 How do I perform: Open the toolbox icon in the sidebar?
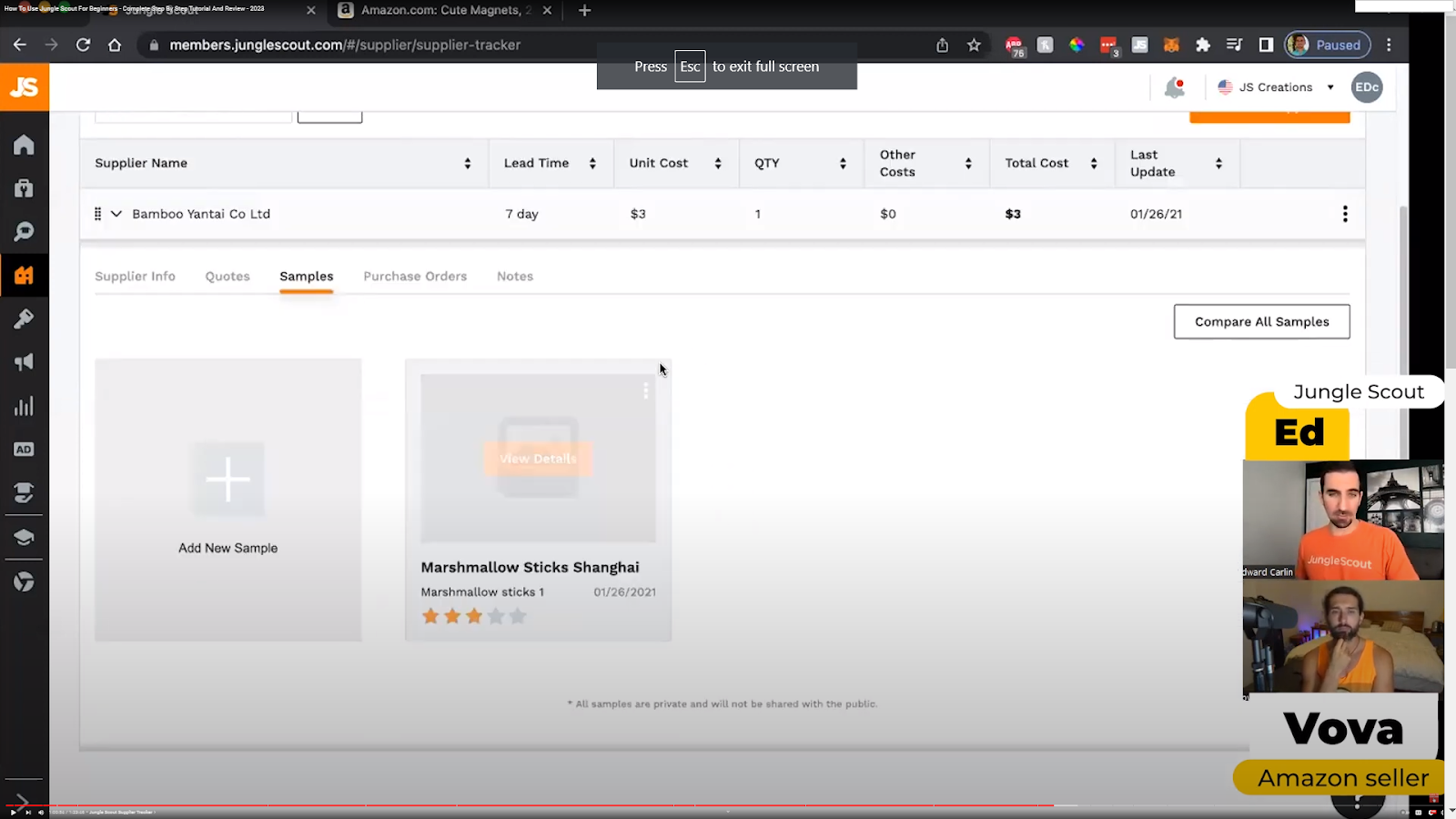(x=25, y=188)
